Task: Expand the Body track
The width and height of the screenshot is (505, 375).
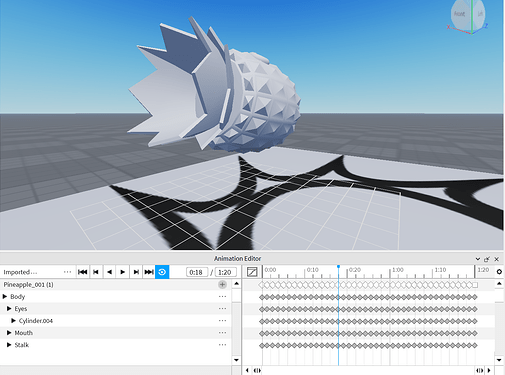Action: (x=5, y=296)
